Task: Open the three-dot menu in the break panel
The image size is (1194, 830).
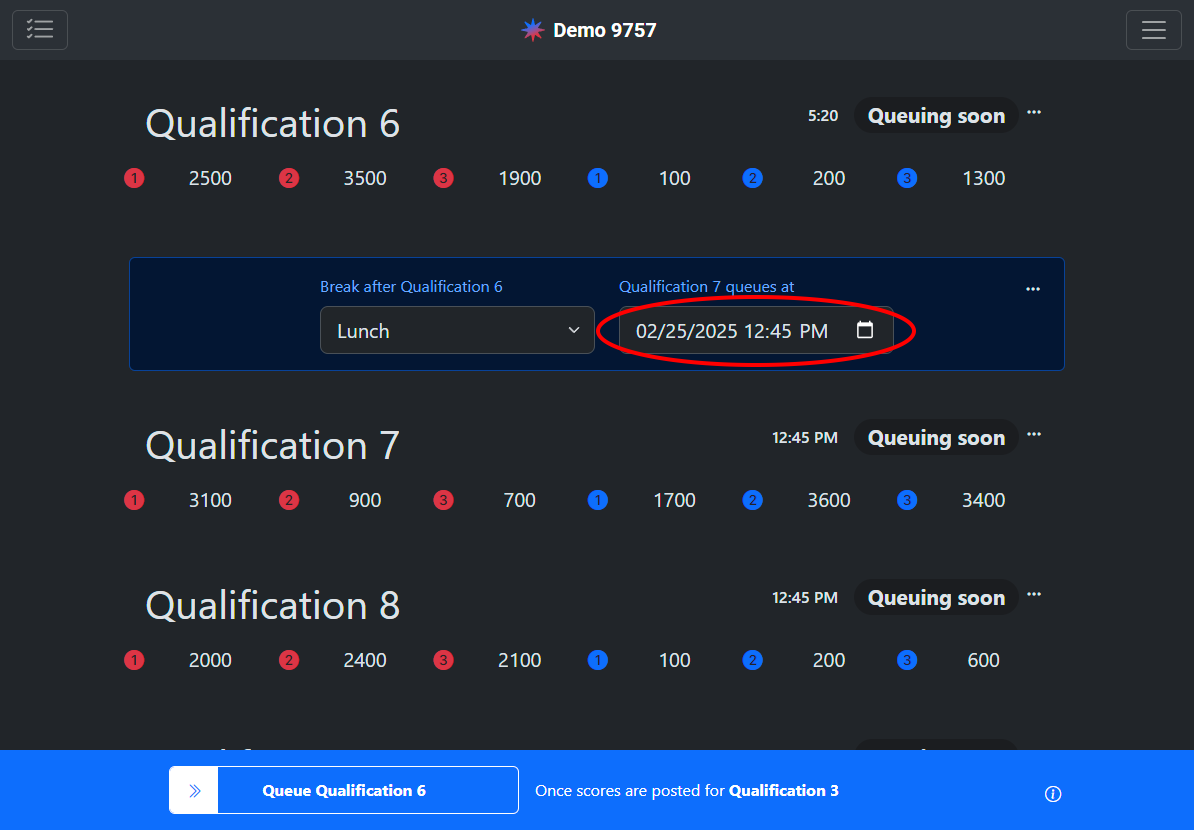Action: point(1033,289)
